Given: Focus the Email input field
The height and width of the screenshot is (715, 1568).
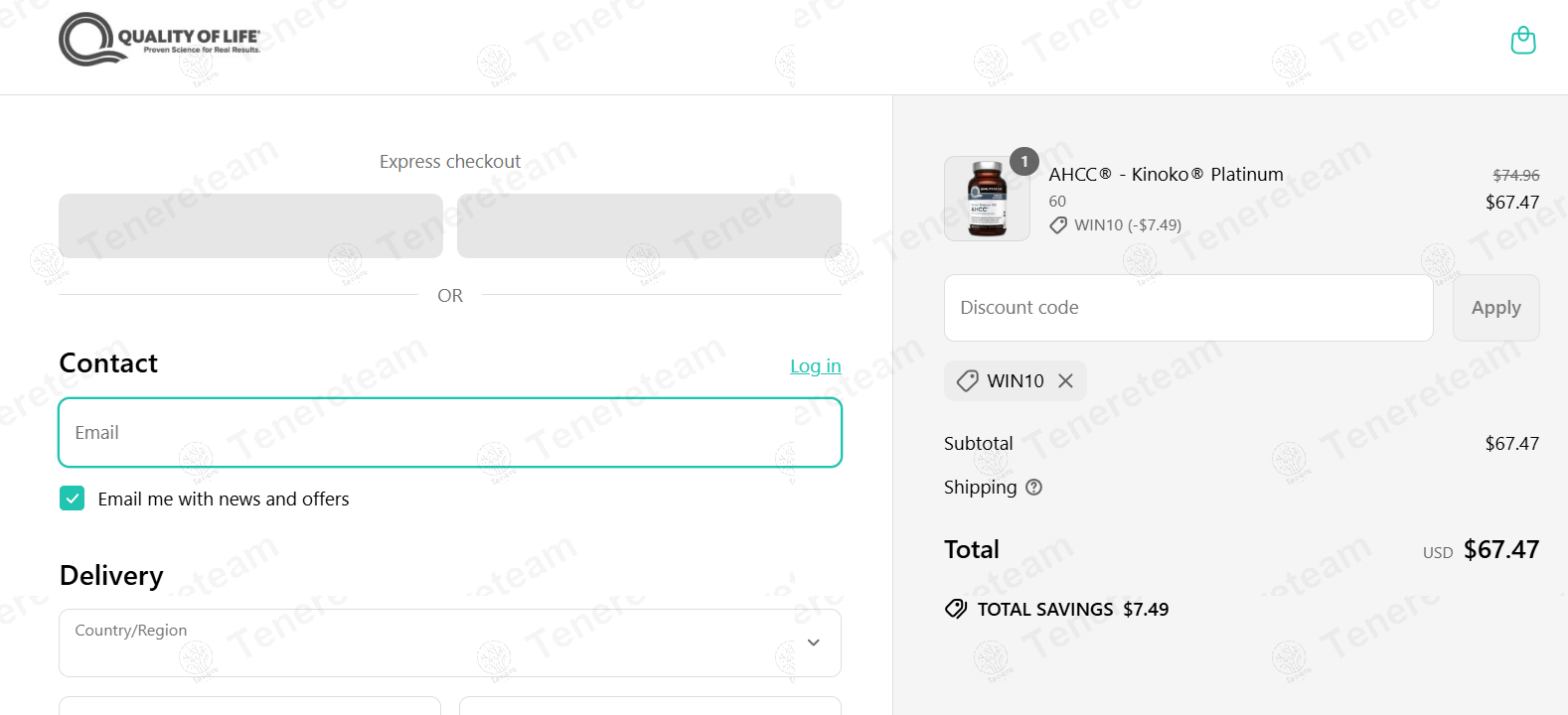Looking at the screenshot, I should pyautogui.click(x=449, y=433).
